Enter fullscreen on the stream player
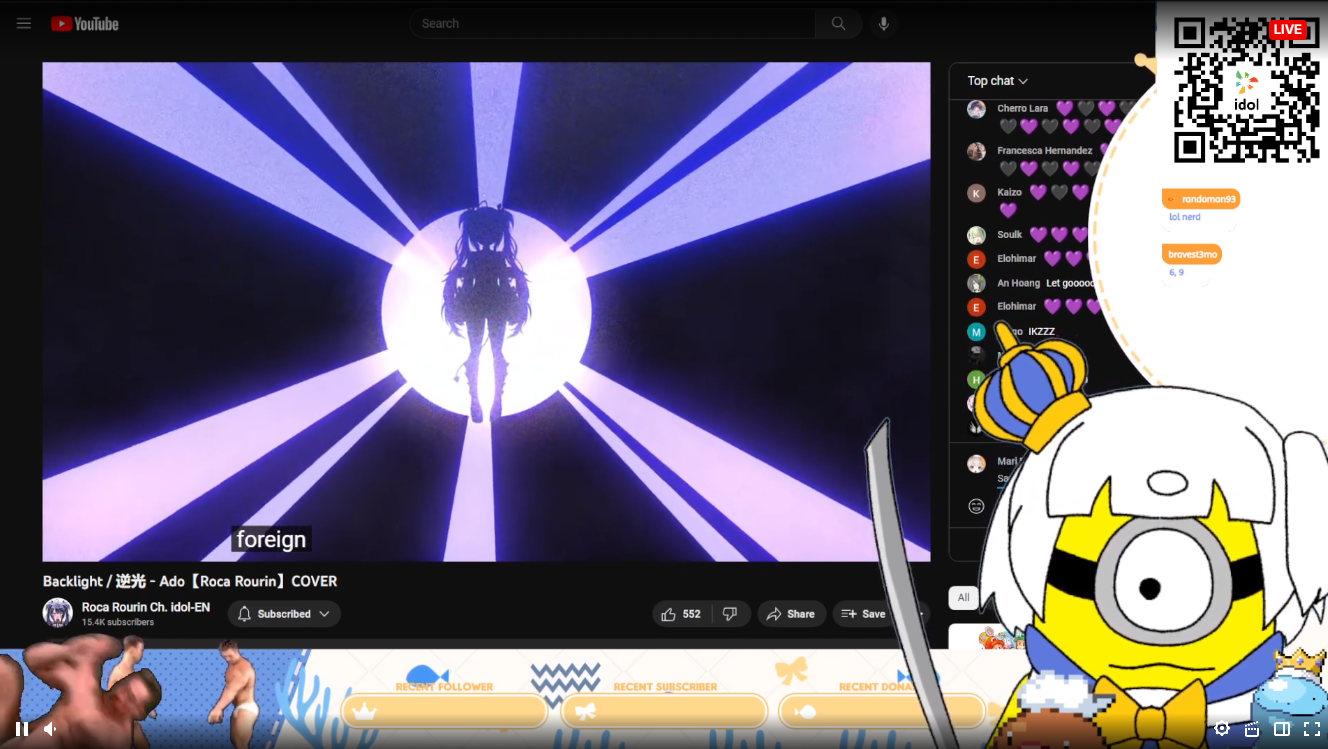 pos(1312,729)
